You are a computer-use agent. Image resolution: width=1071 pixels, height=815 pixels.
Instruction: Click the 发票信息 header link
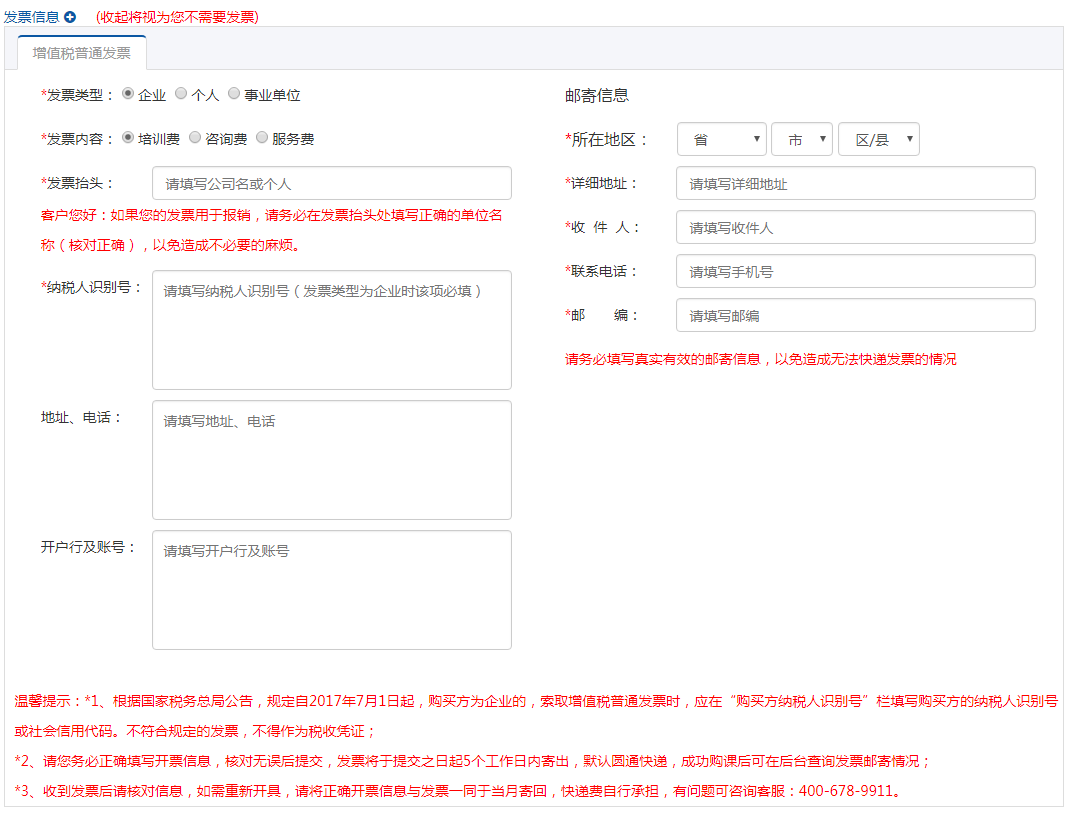click(31, 17)
